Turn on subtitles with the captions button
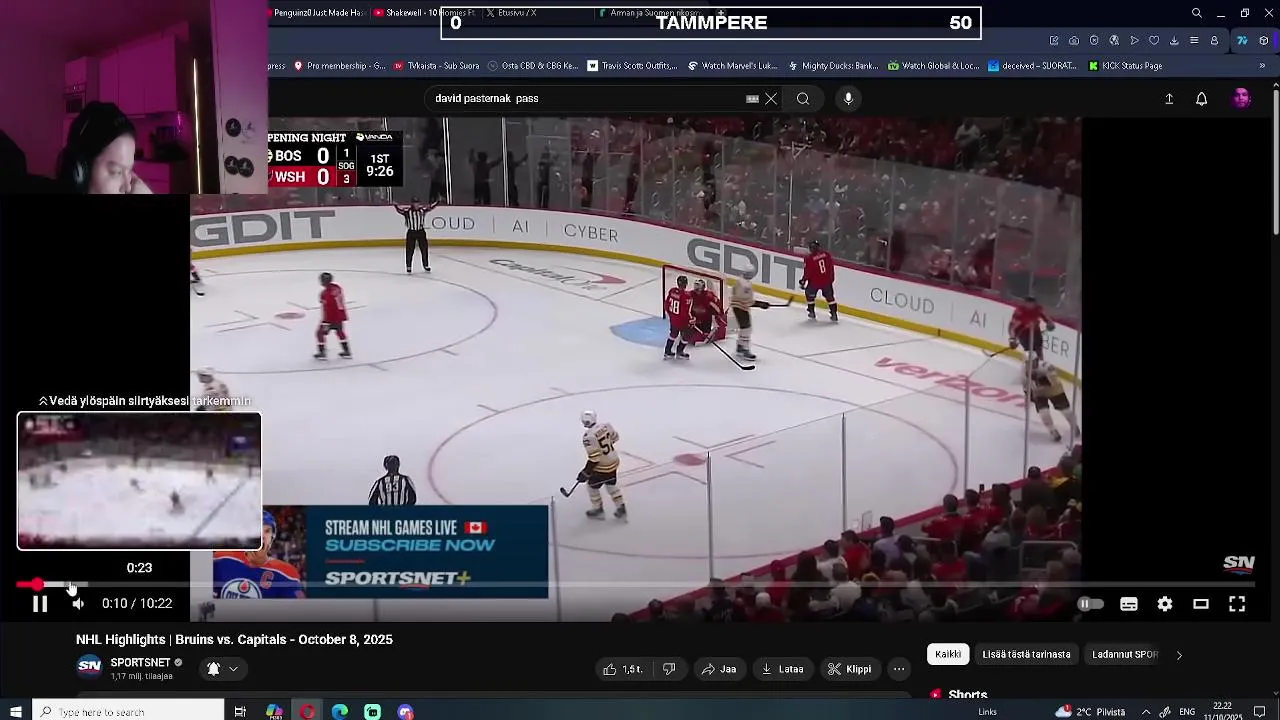Viewport: 1280px width, 720px height. click(x=1129, y=604)
